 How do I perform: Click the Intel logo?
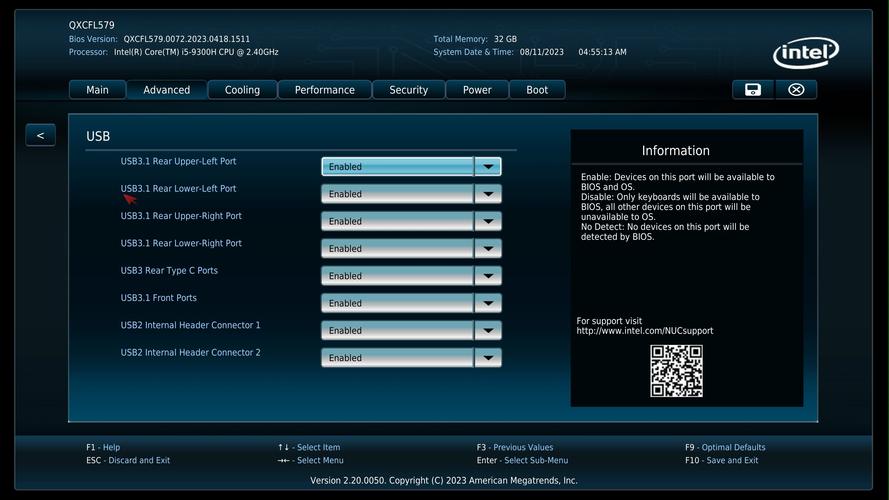(805, 53)
